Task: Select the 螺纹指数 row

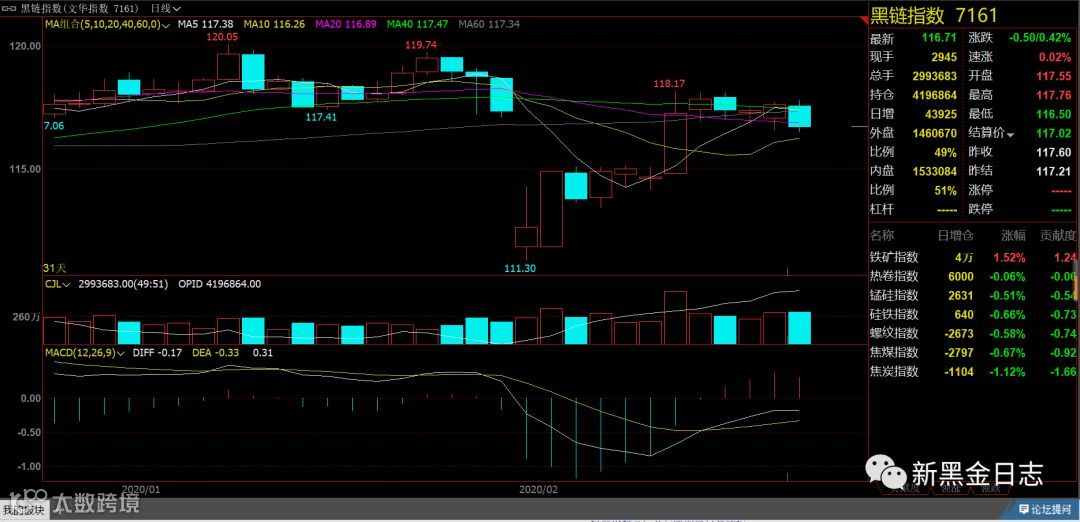Action: [x=973, y=333]
